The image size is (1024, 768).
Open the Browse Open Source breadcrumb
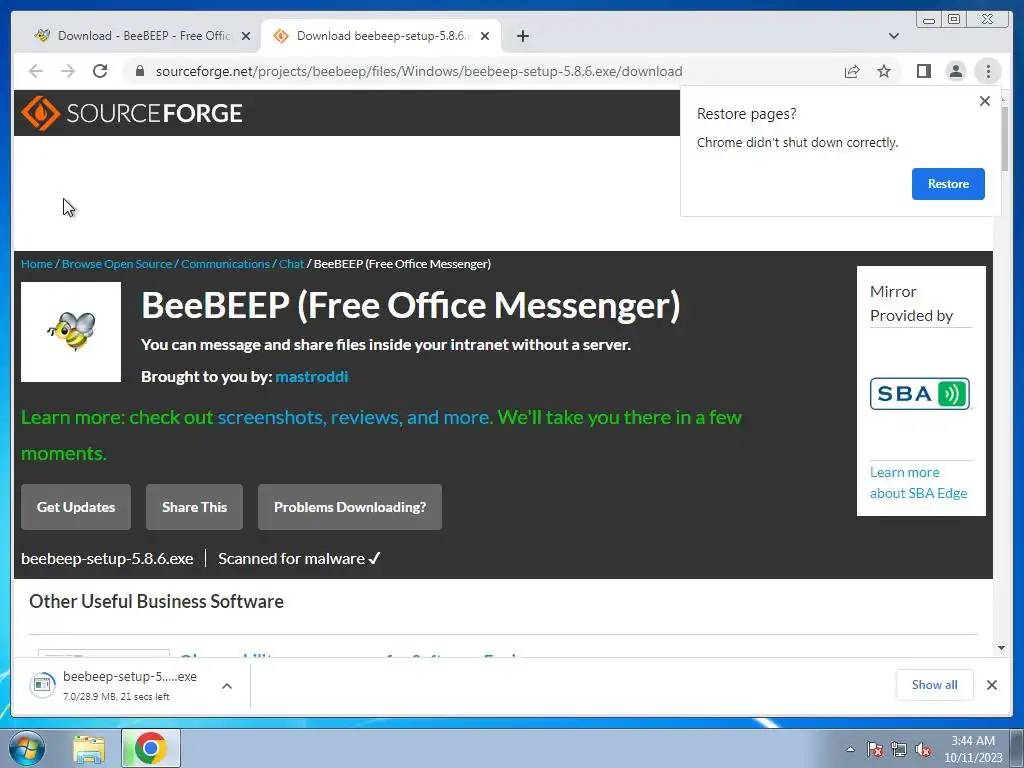pyautogui.click(x=116, y=264)
